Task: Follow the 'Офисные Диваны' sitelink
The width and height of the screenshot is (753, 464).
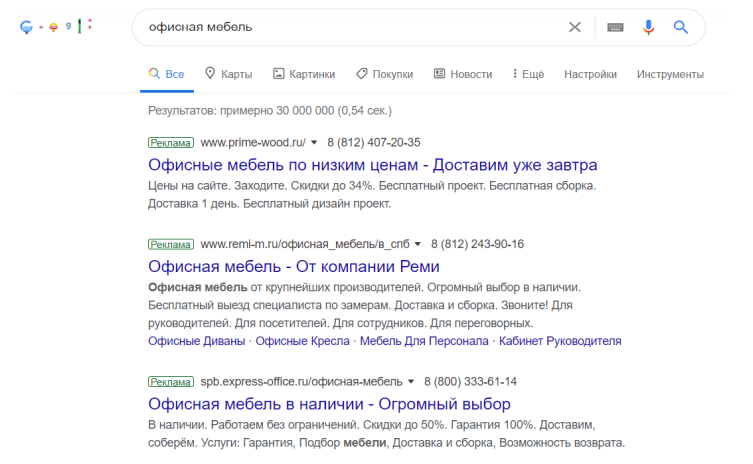Action: [x=196, y=341]
